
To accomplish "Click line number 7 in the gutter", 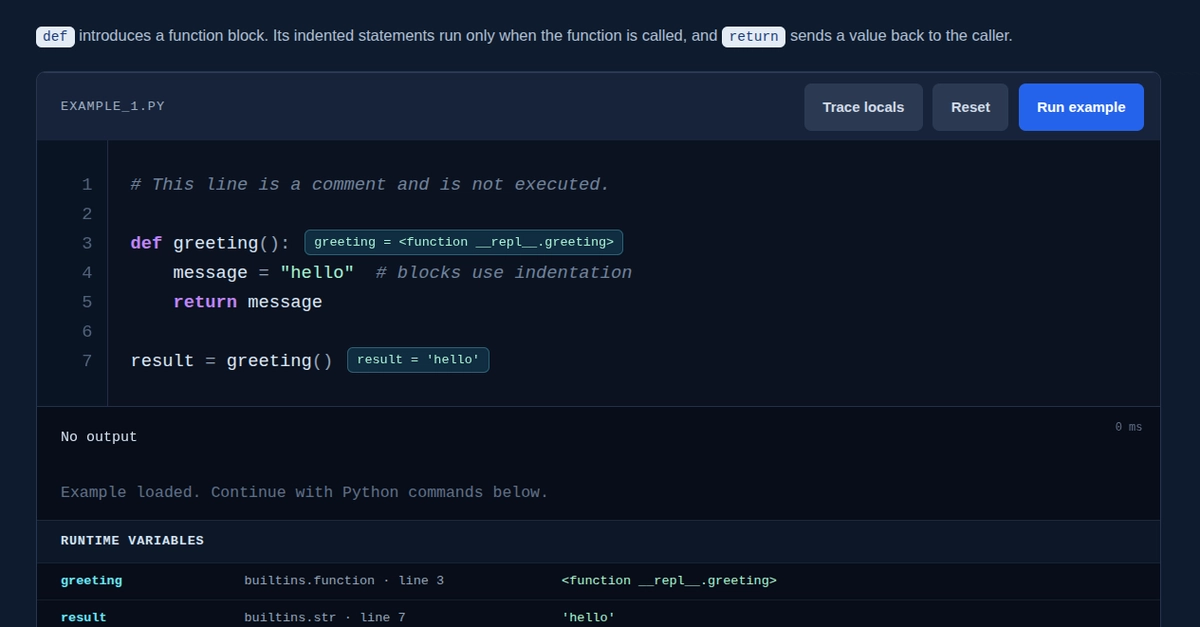I will 87,361.
